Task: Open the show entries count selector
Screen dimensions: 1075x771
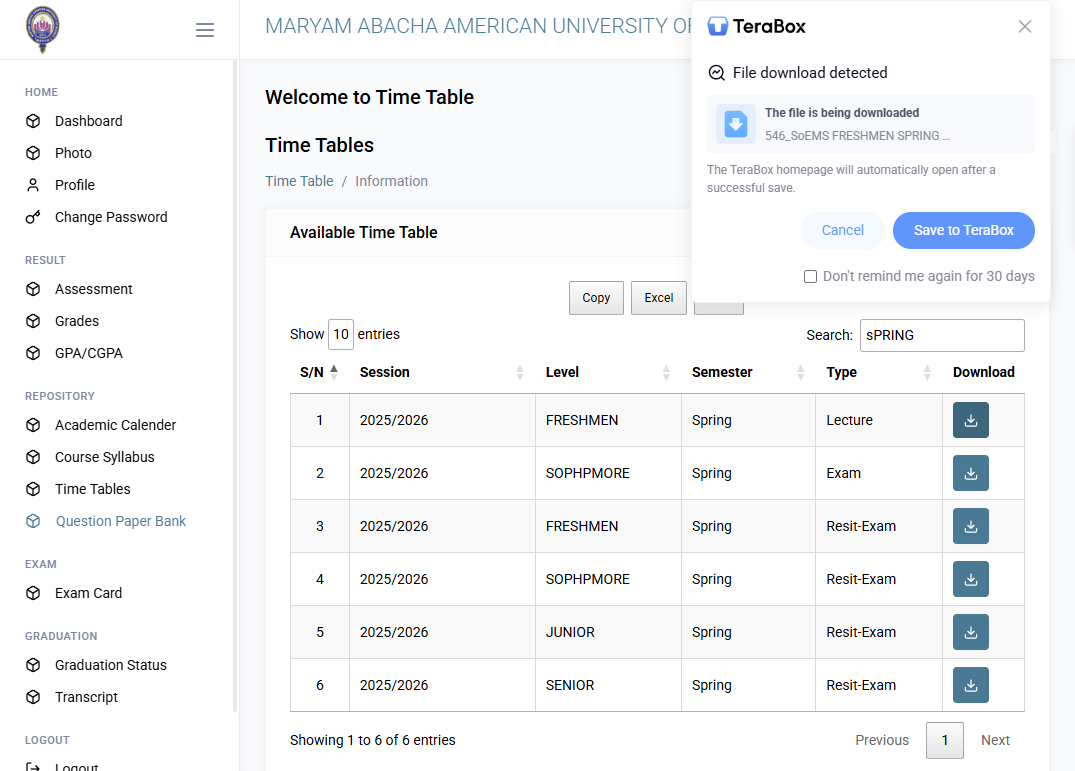Action: (341, 334)
